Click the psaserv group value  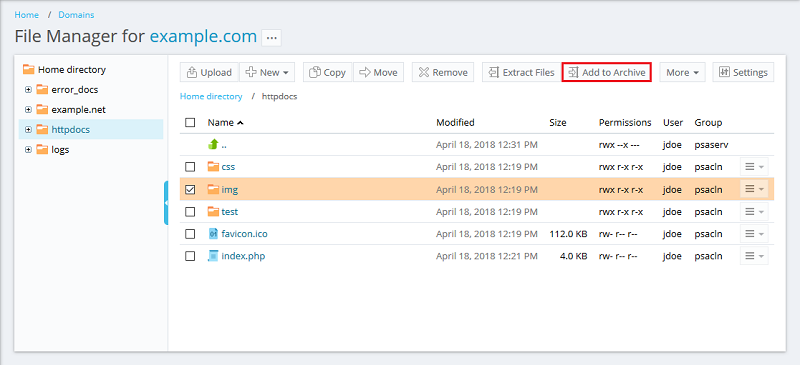click(711, 145)
